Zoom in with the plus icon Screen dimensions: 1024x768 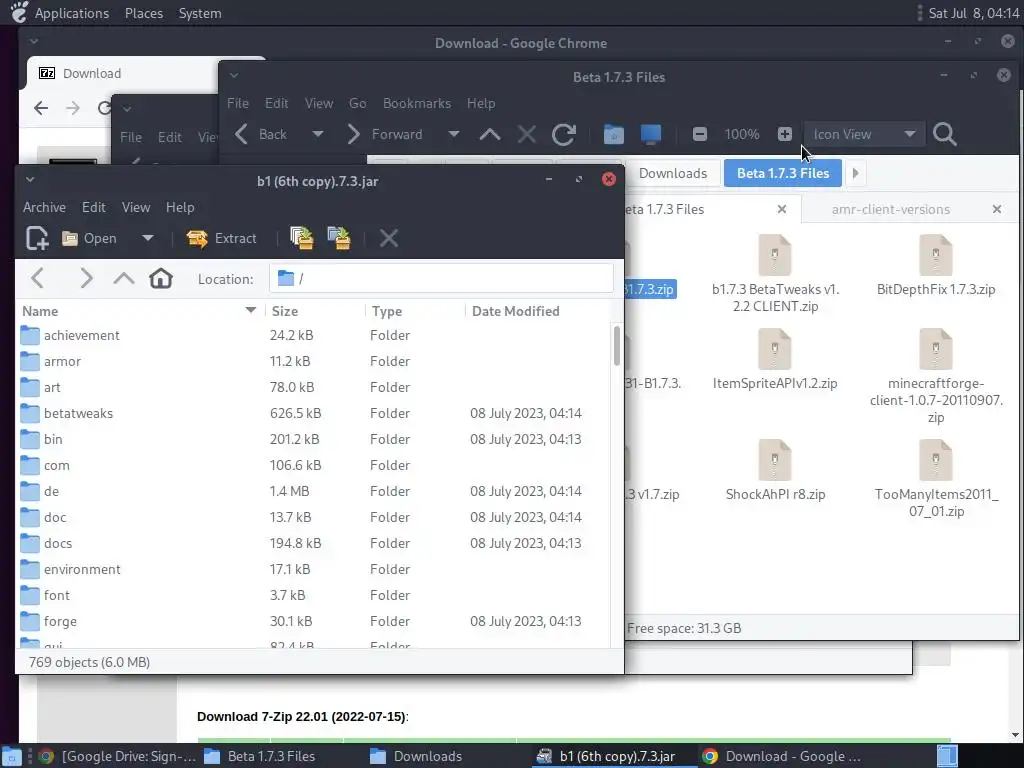pyautogui.click(x=785, y=135)
